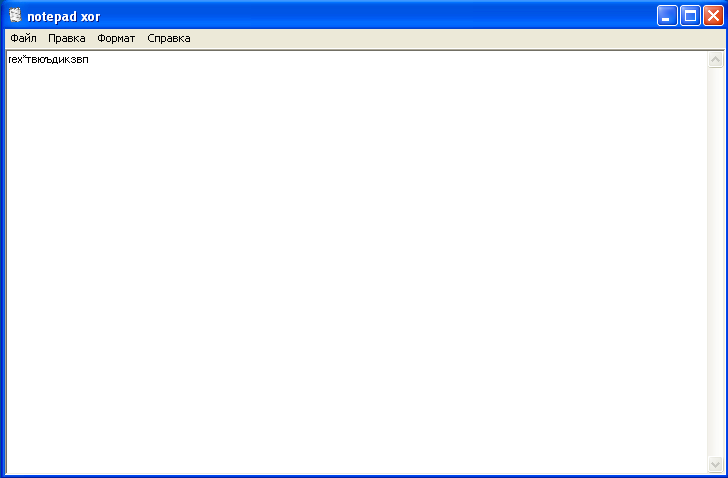This screenshot has width=728, height=478.
Task: Click the quotation mark after rex
Action: click(x=25, y=58)
